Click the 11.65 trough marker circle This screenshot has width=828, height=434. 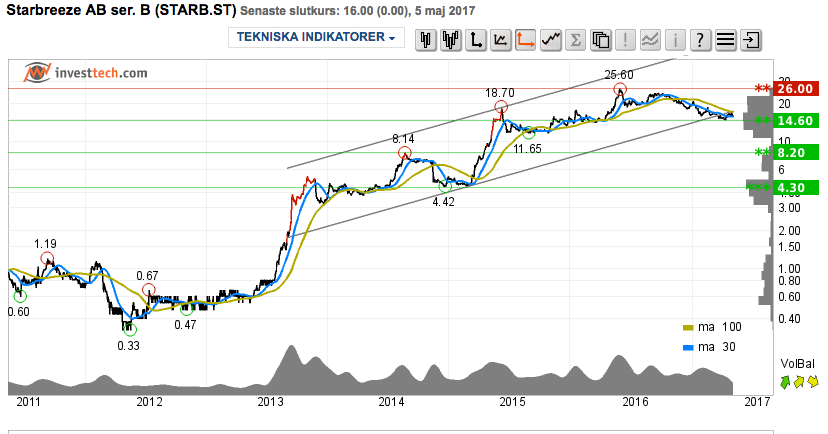pos(529,134)
